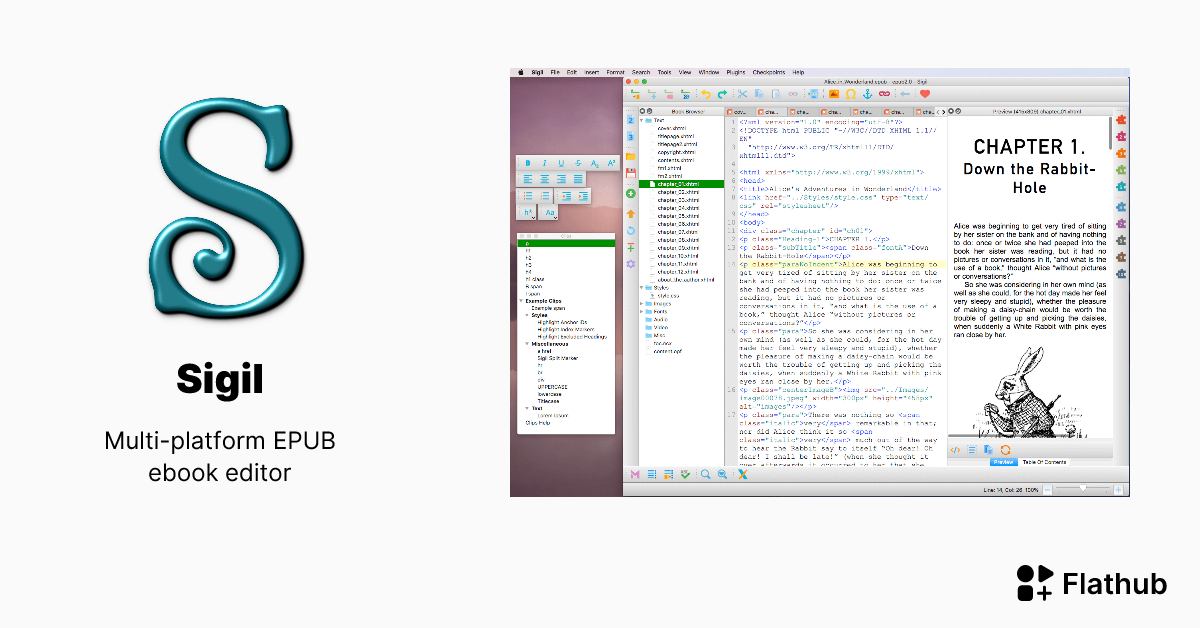This screenshot has width=1200, height=628.
Task: Toggle center alignment in the format toolbar
Action: click(x=544, y=179)
